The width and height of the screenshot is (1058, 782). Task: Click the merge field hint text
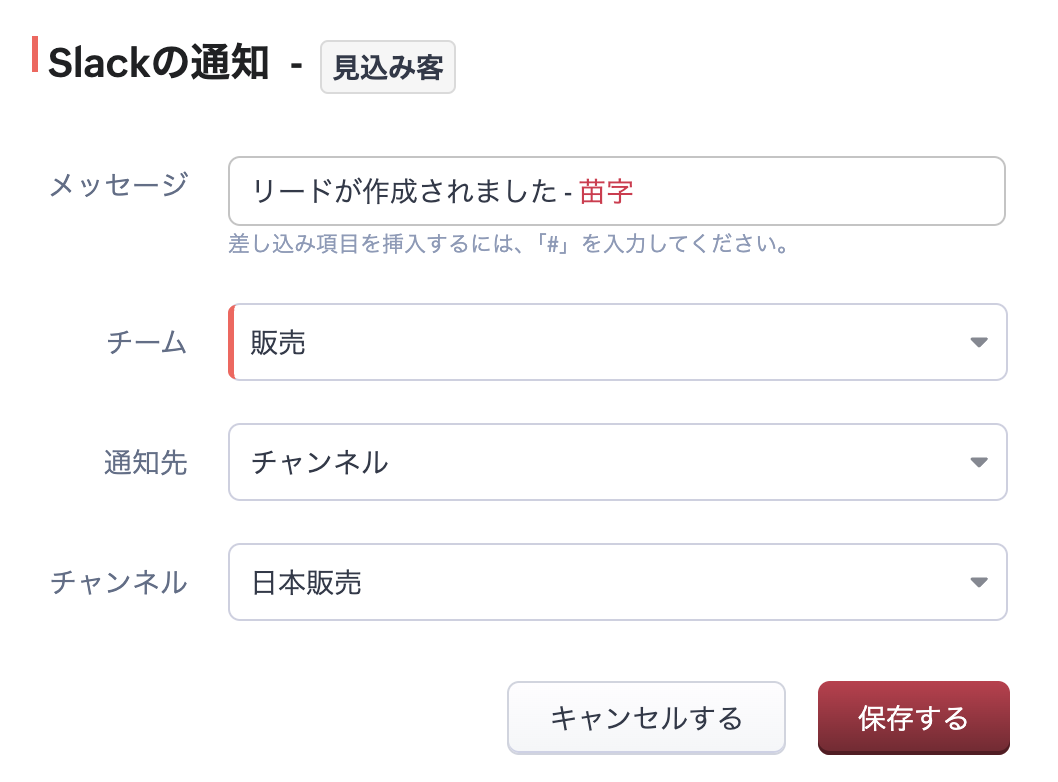[x=508, y=244]
